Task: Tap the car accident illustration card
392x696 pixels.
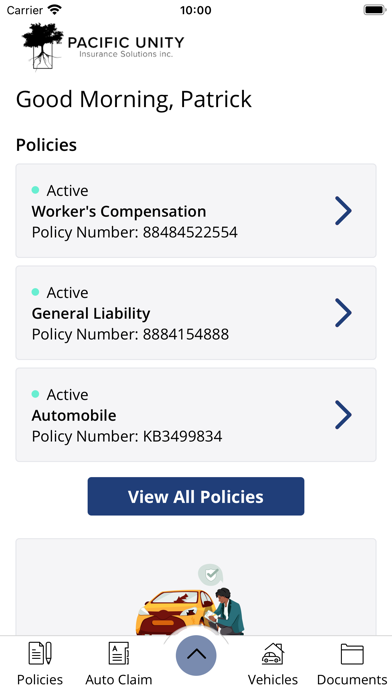Action: click(196, 587)
